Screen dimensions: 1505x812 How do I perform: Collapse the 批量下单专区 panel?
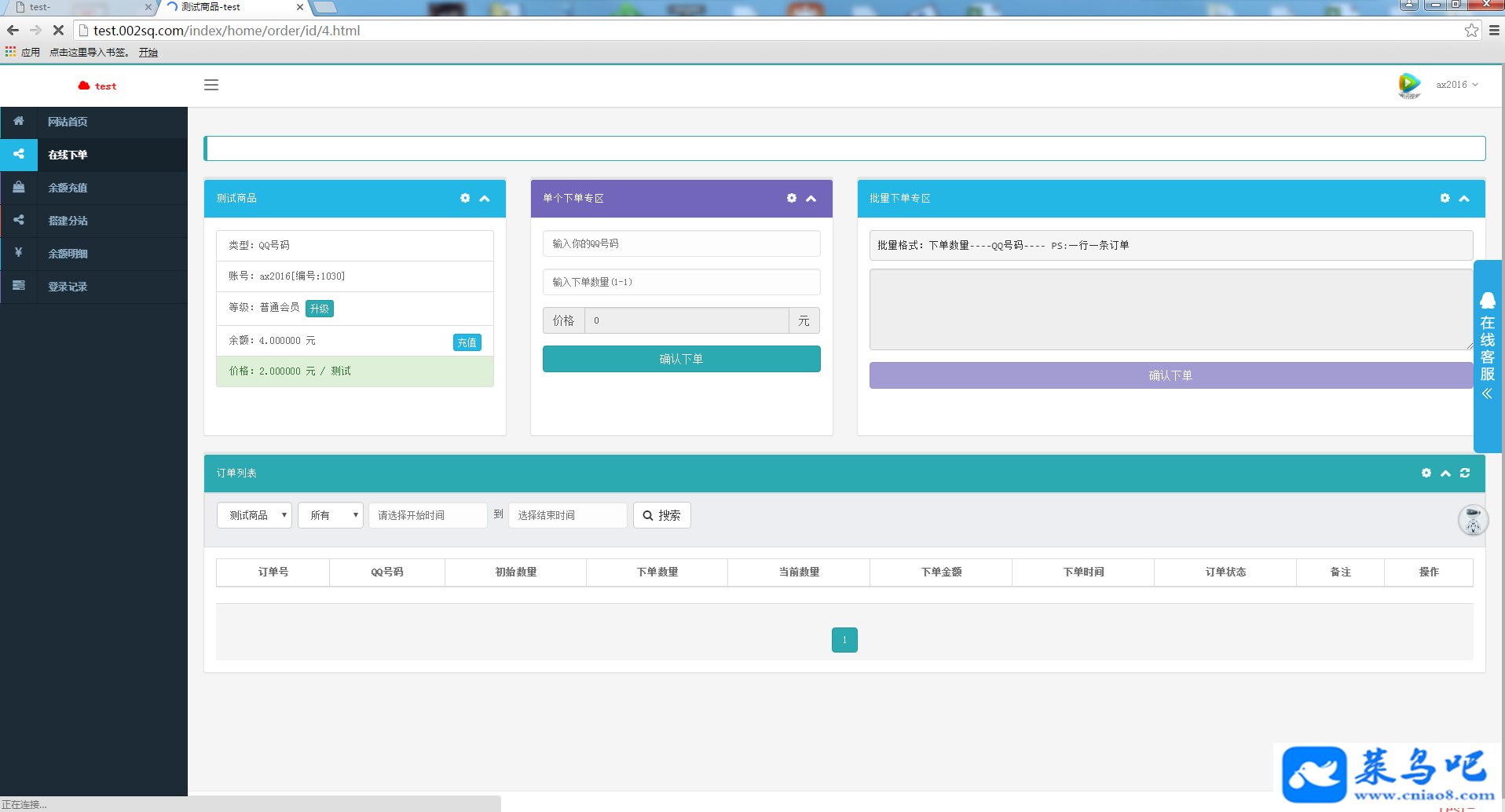point(1464,199)
